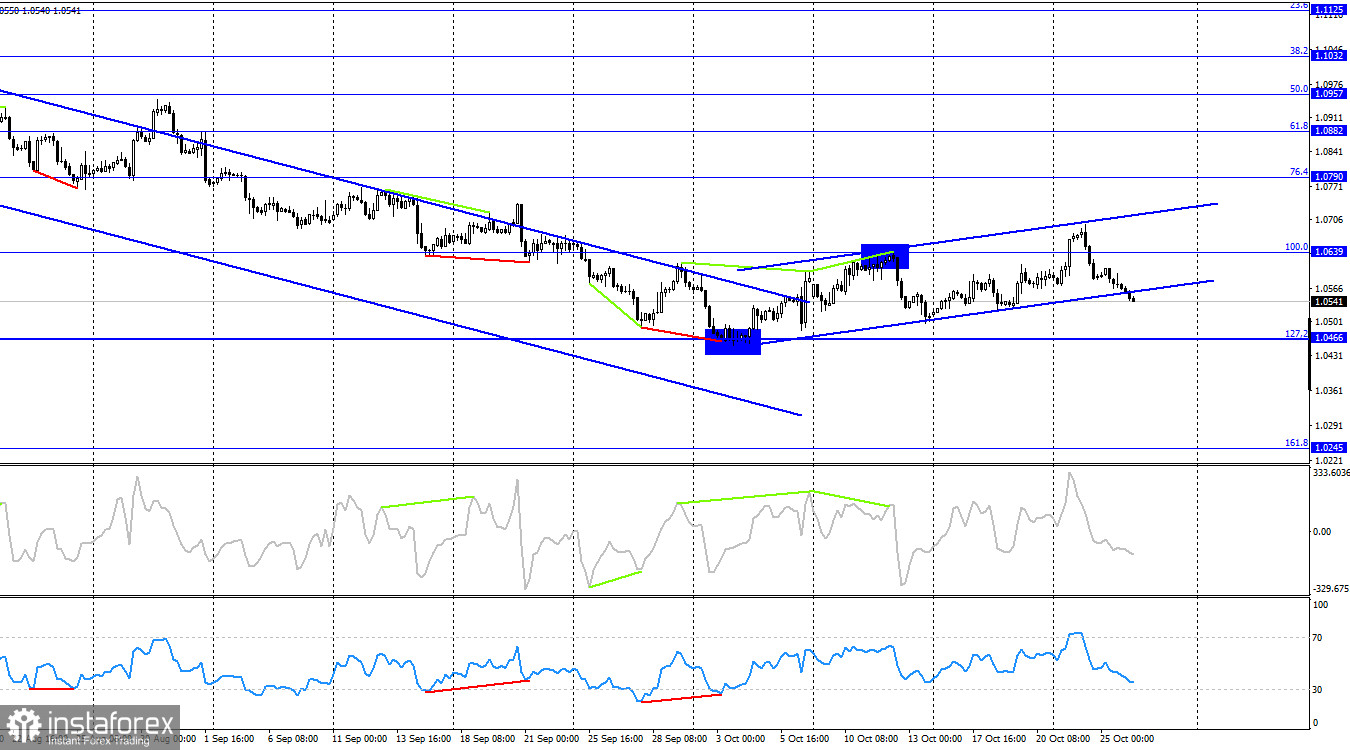Click the 70 level on RSI scale
The image size is (1350, 750).
point(1319,637)
